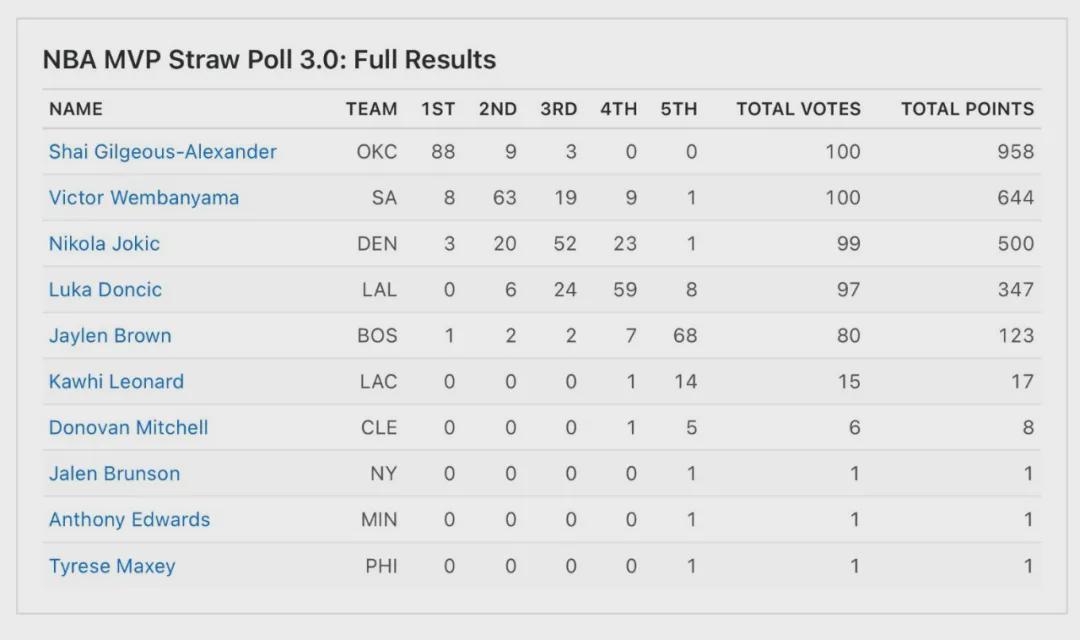The image size is (1080, 640).
Task: Click the TOTAL VOTES column header
Action: point(799,109)
